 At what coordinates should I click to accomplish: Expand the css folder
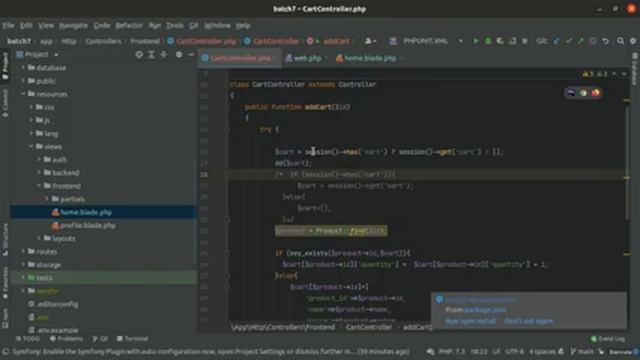pyautogui.click(x=31, y=107)
